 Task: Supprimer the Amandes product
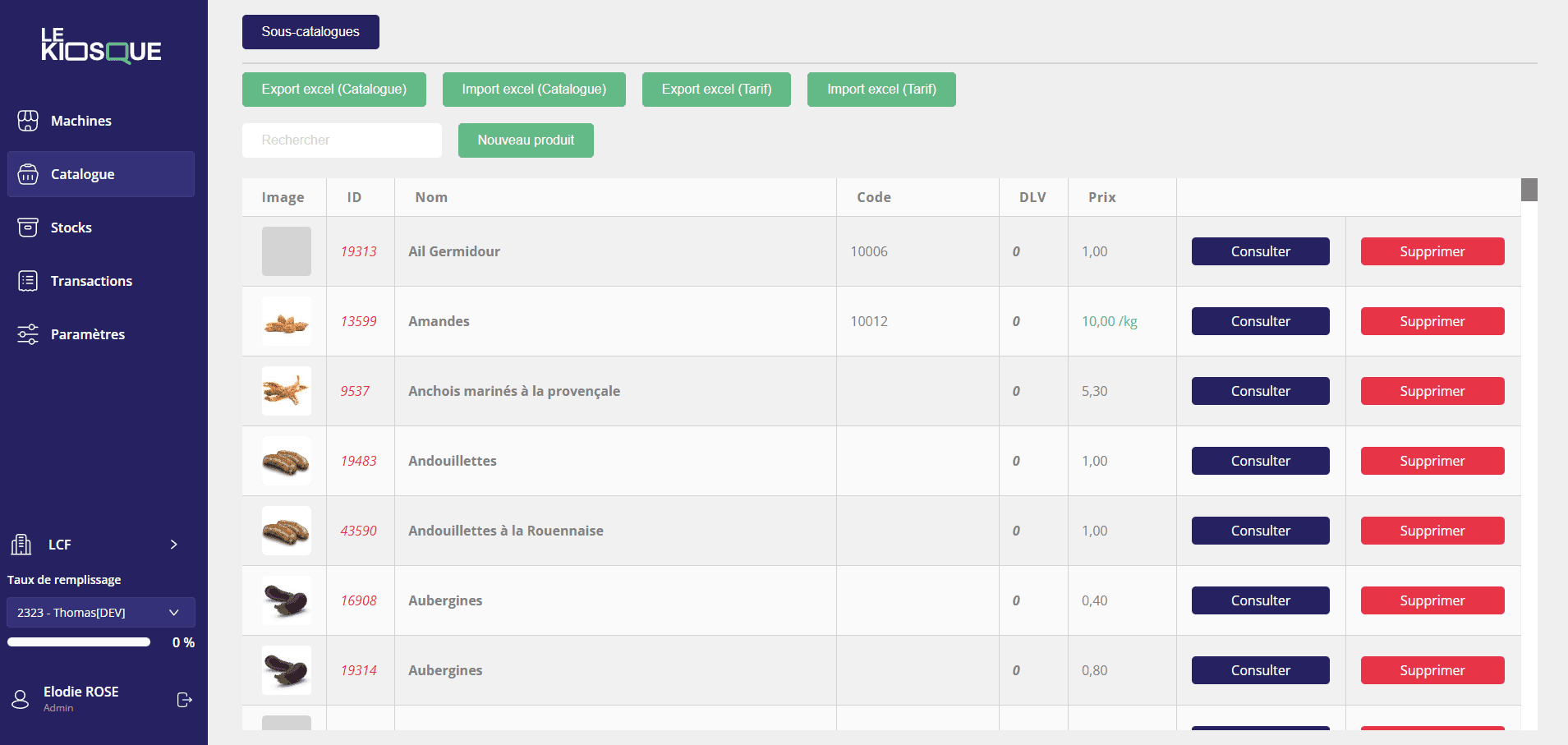[x=1432, y=321]
